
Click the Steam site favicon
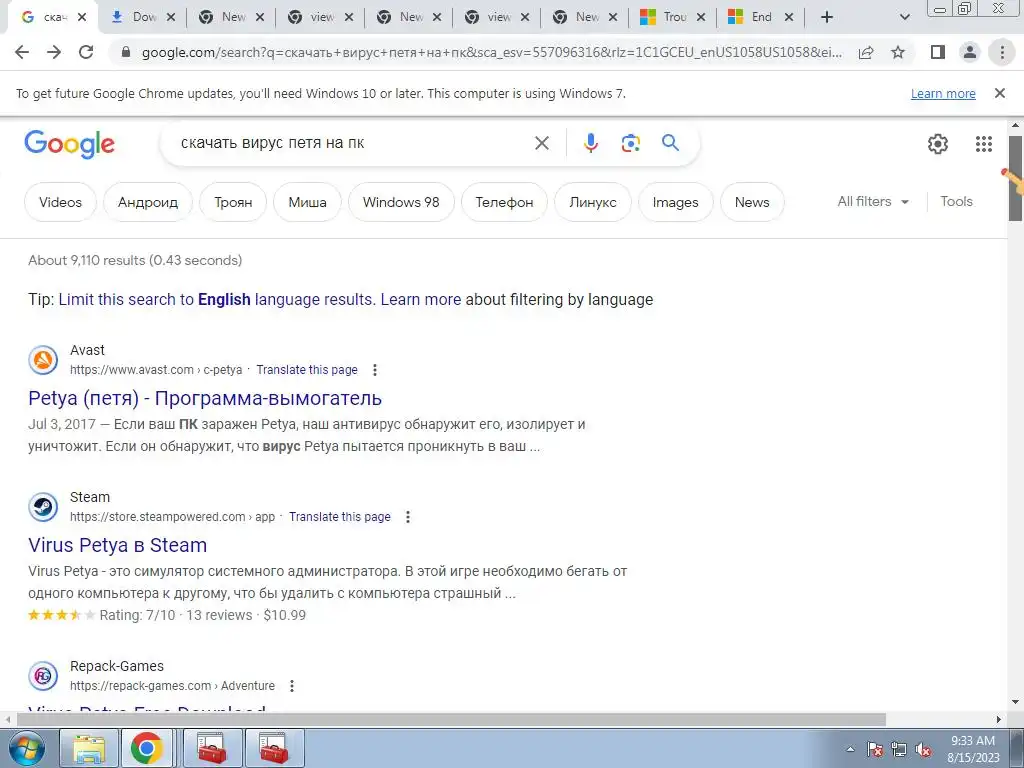click(43, 507)
